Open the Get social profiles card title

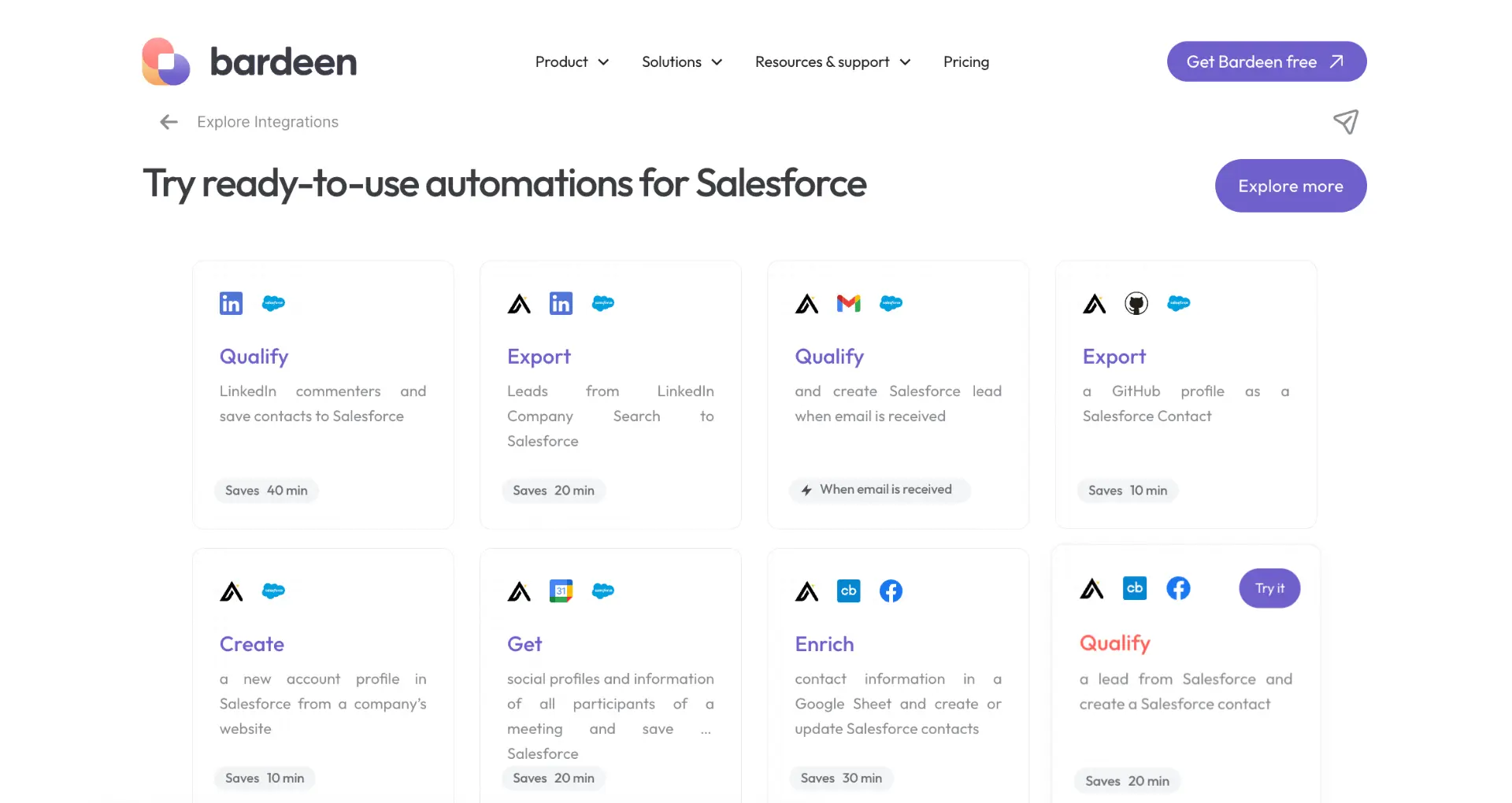524,644
